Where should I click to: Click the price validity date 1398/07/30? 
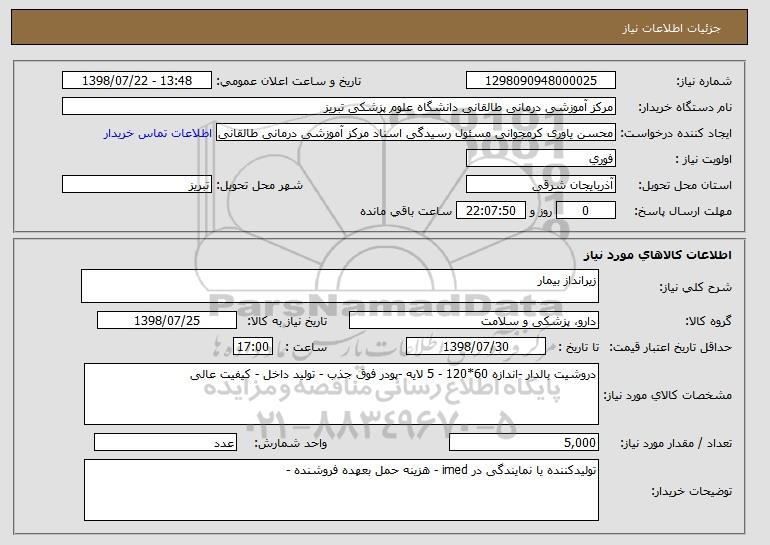[x=476, y=347]
